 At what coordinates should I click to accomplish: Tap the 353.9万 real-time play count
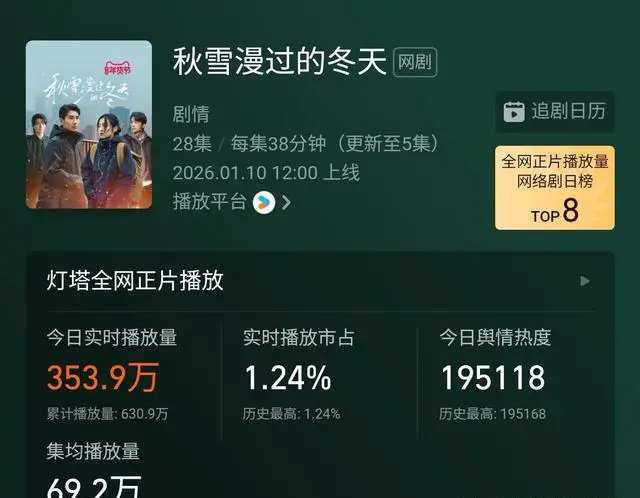(x=102, y=378)
